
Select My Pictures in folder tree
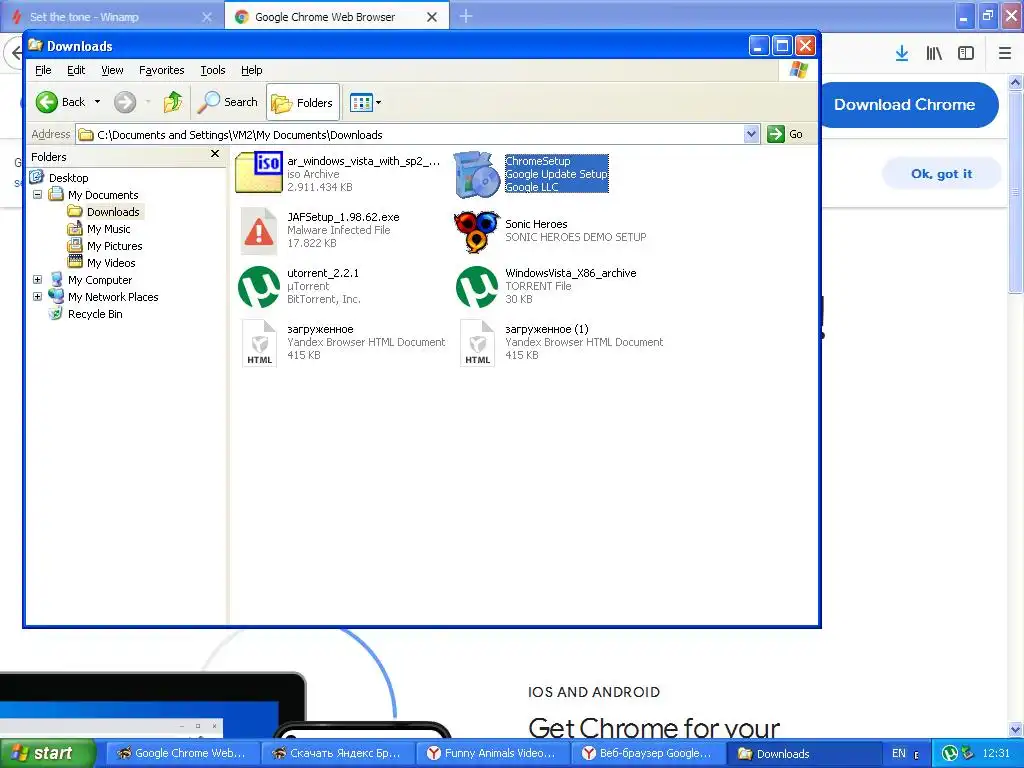pos(114,246)
